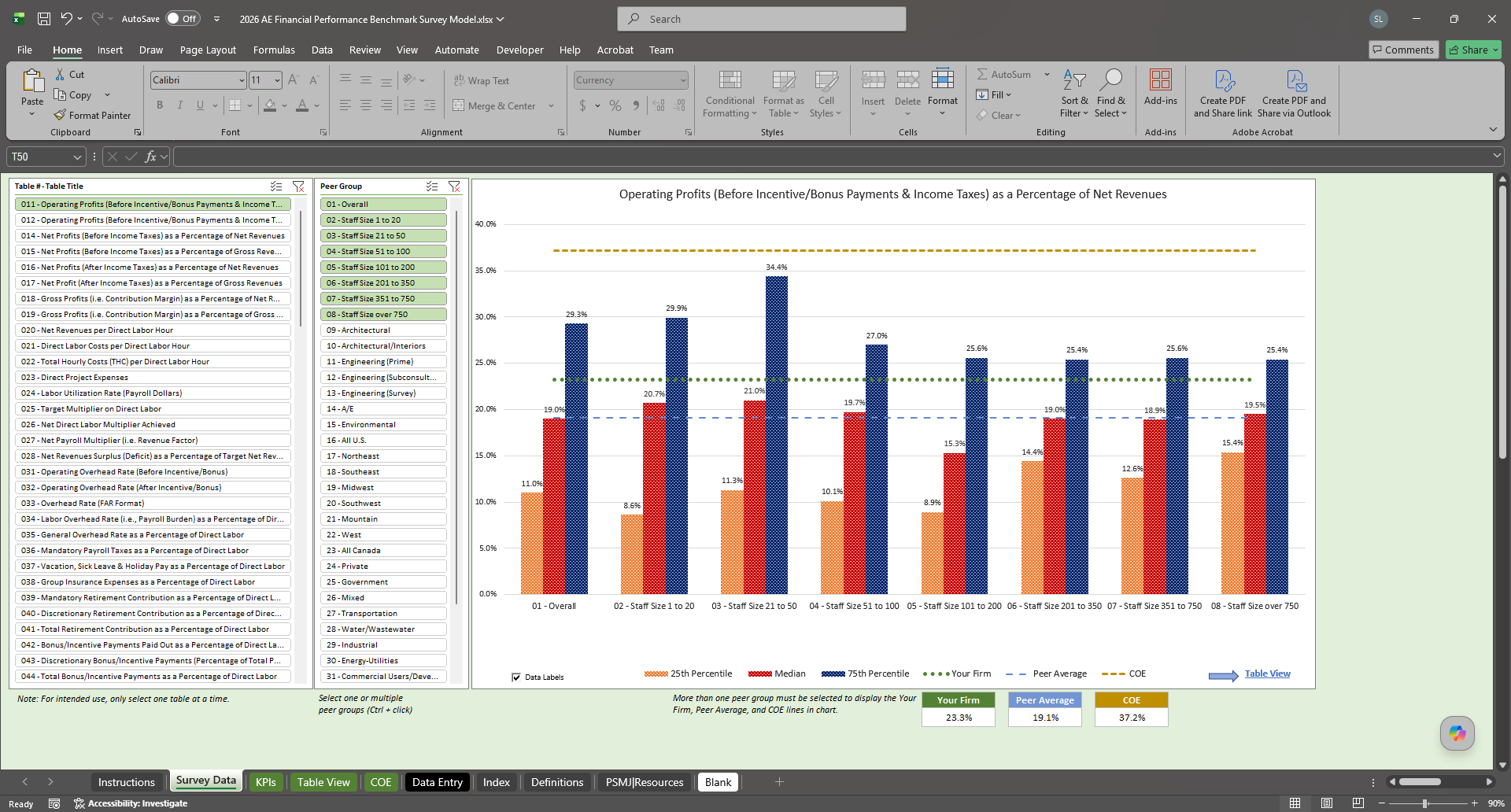
Task: Click the Percent Style icon
Action: pos(615,105)
